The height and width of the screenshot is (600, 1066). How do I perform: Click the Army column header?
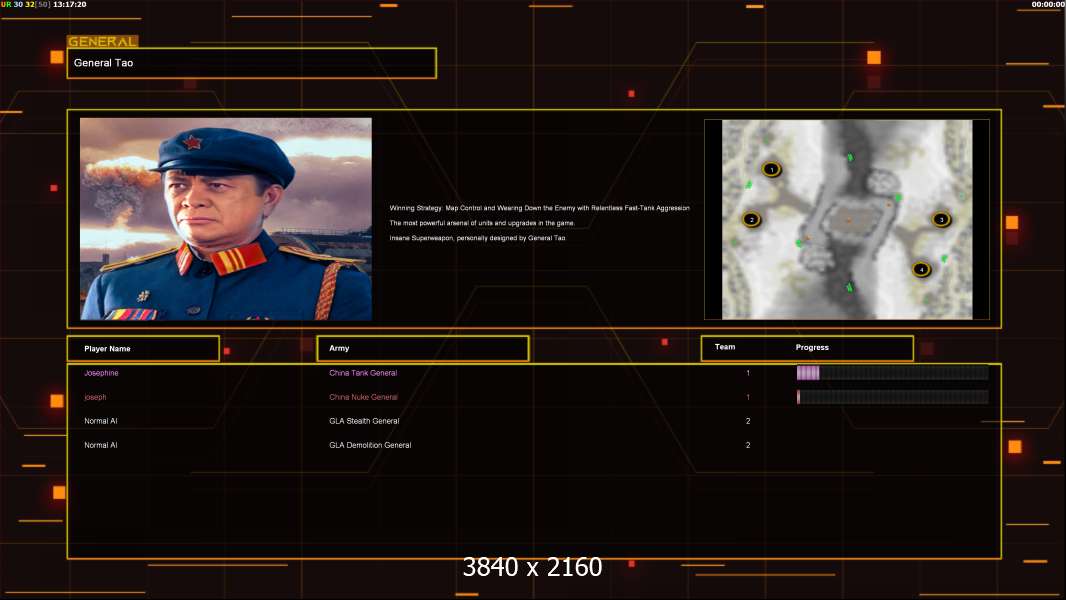[x=423, y=349]
